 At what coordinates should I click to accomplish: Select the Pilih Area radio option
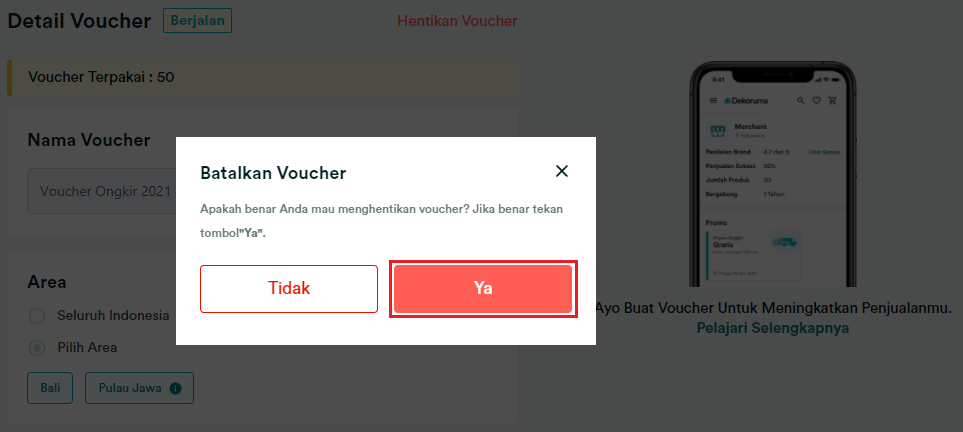[37, 348]
